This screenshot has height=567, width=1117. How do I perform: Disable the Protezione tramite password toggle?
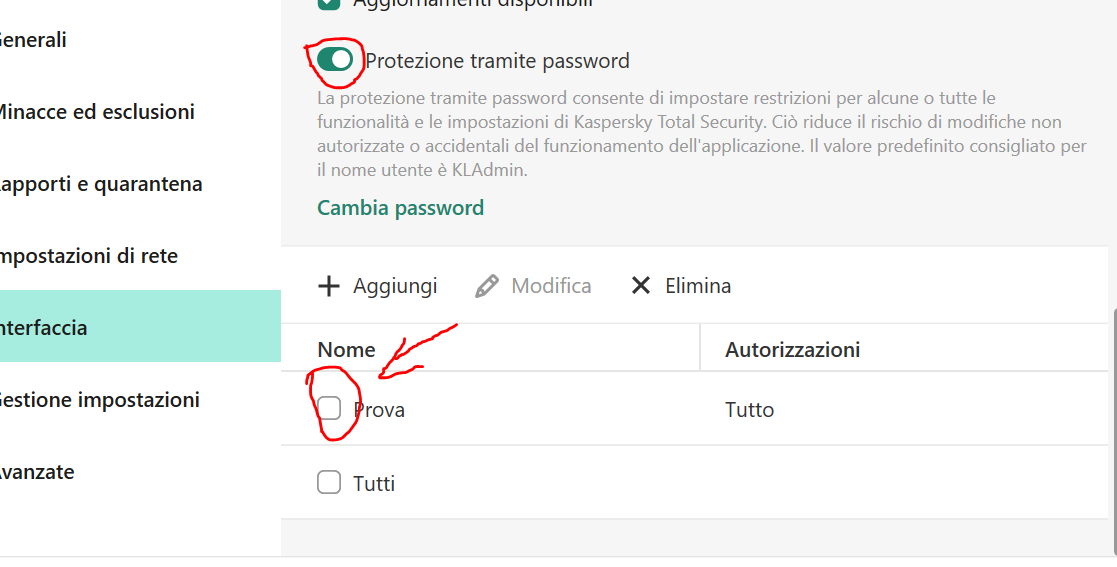coord(335,60)
